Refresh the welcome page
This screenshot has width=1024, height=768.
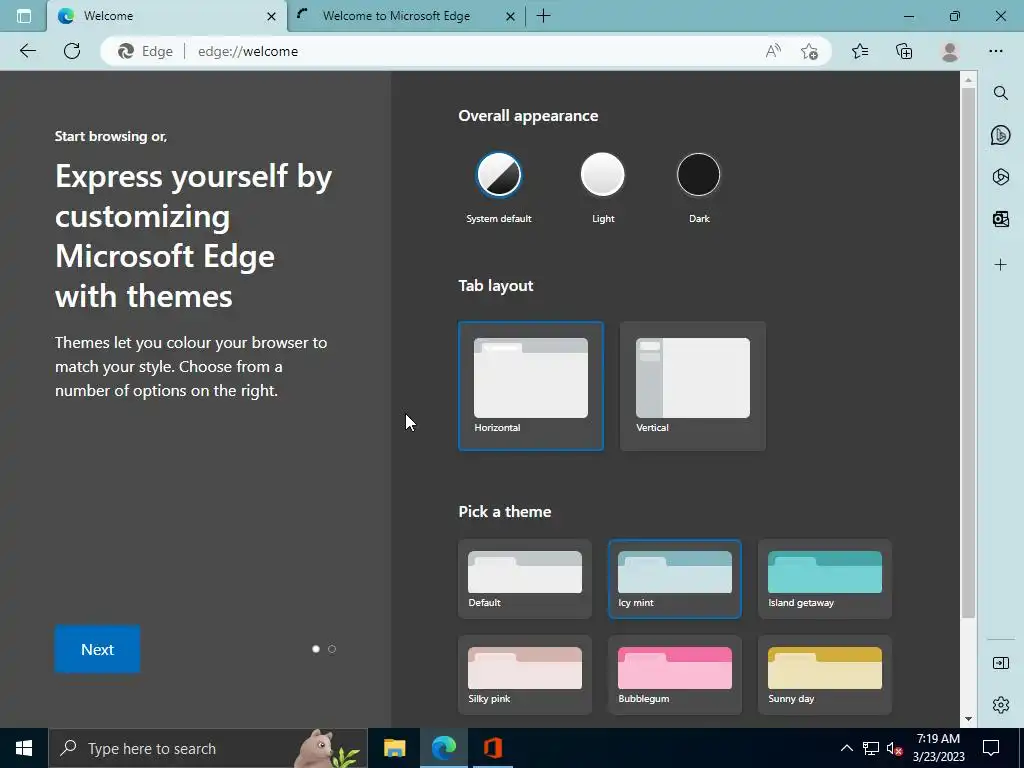pos(72,51)
